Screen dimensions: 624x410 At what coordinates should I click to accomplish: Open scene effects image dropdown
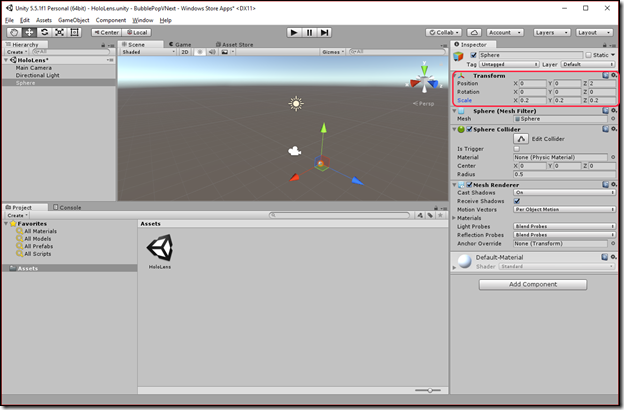click(227, 52)
